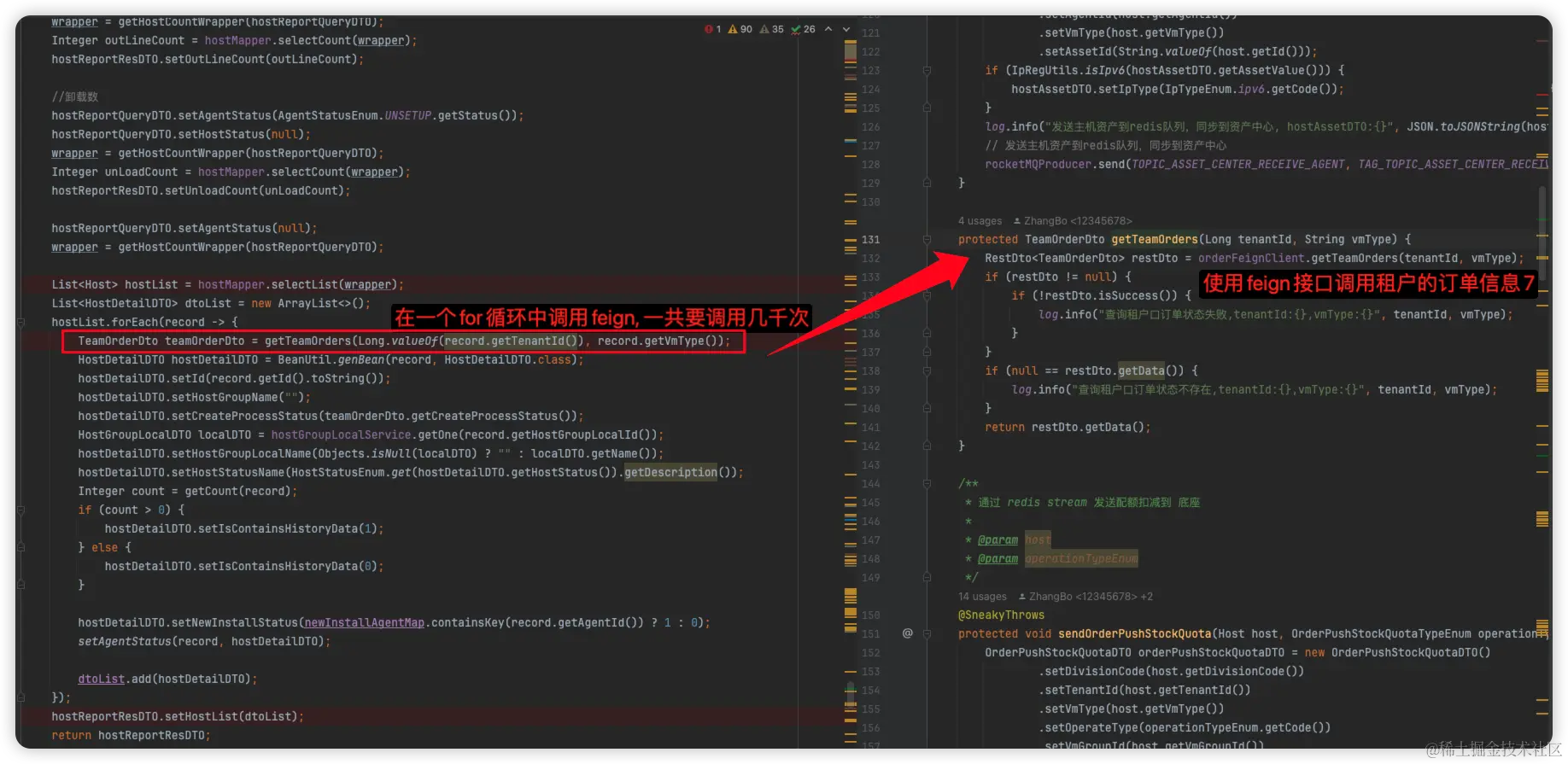The width and height of the screenshot is (1568, 764).
Task: Click 'outLineCount' in its Integer declaration
Action: click(144, 41)
